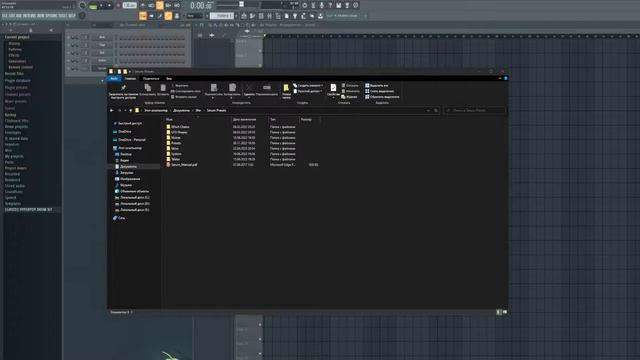Switch to Главная tab in Explorer ribbon
This screenshot has width=640, height=360.
[130, 78]
